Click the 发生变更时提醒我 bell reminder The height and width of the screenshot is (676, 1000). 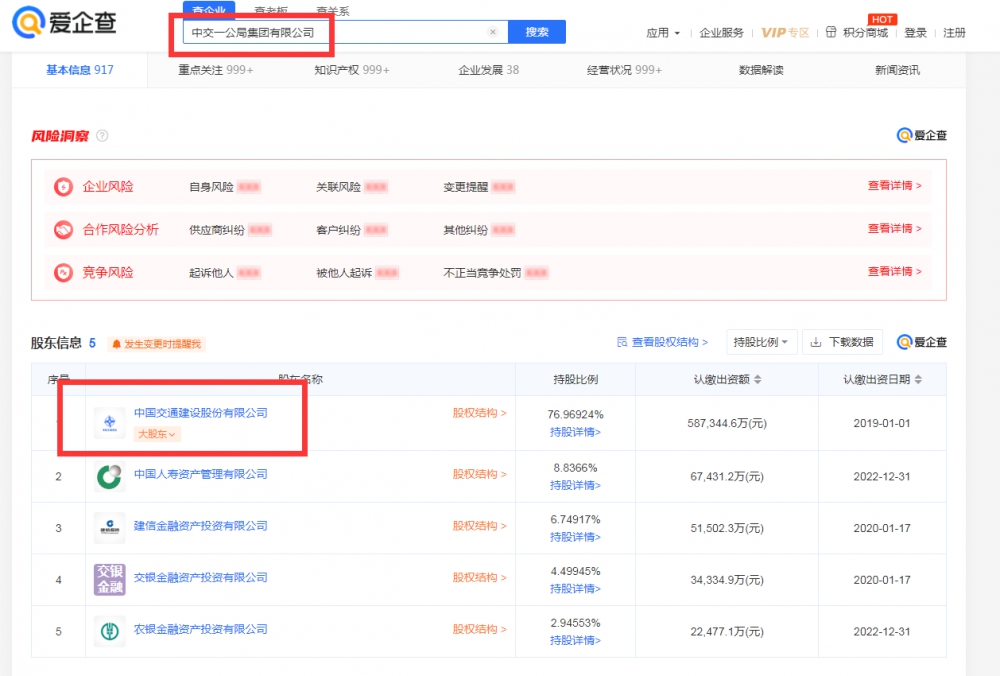(x=156, y=344)
